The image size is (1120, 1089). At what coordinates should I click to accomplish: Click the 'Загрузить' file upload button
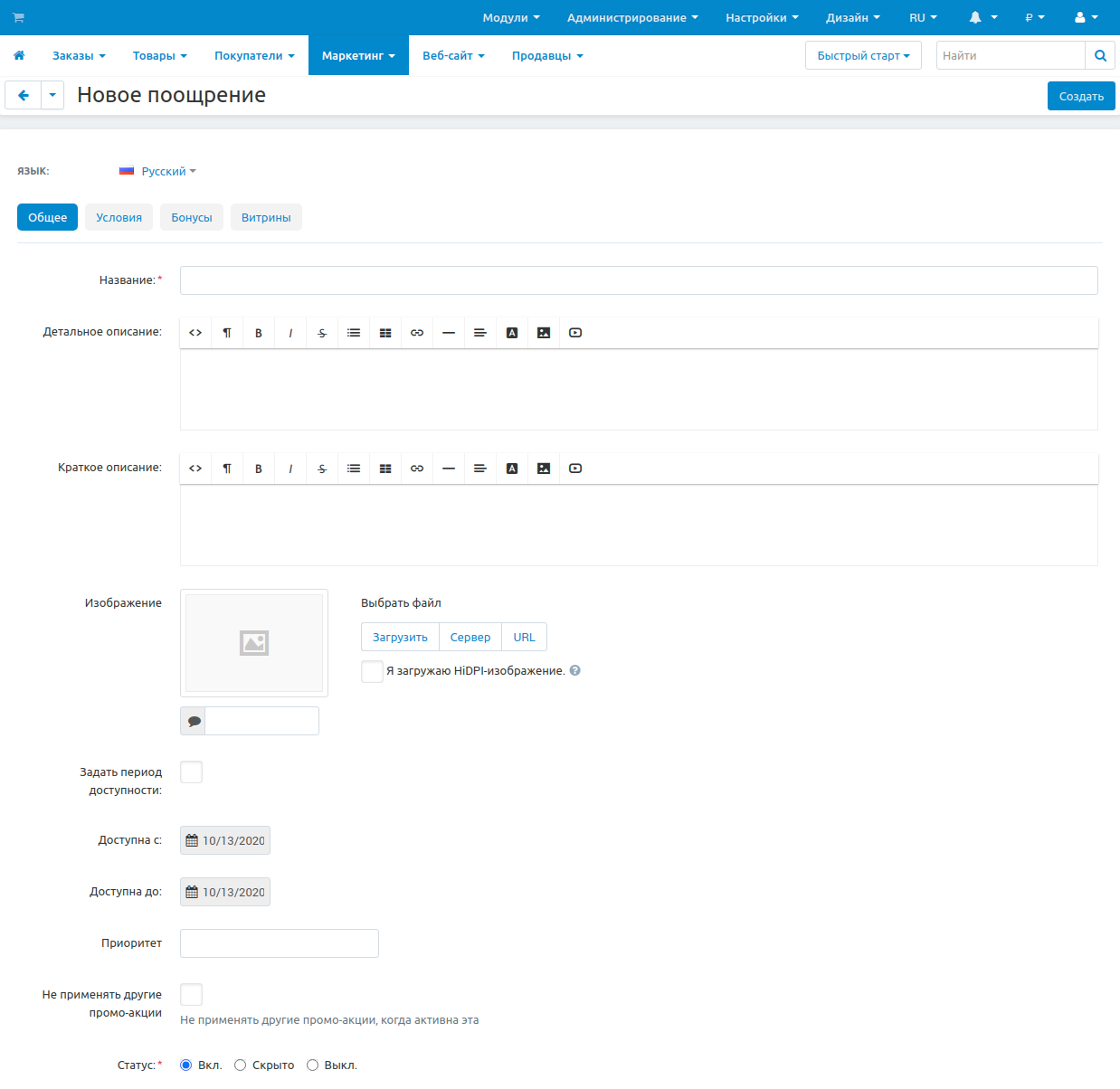click(400, 638)
